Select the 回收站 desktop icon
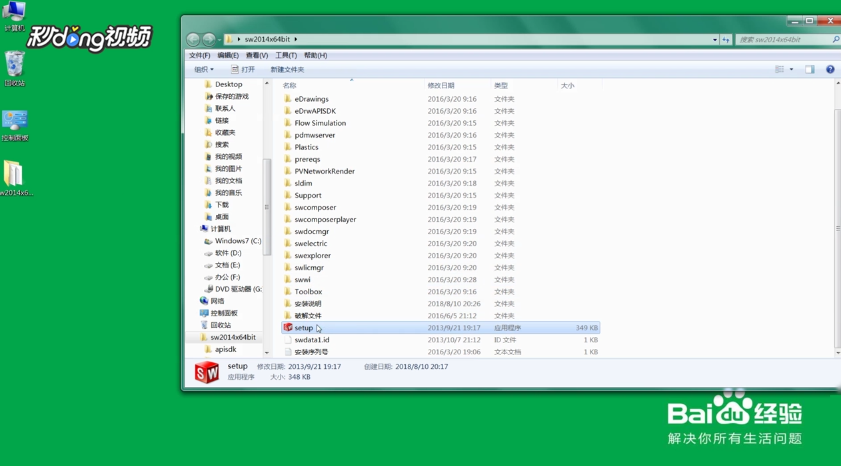The image size is (841, 466). [14, 69]
